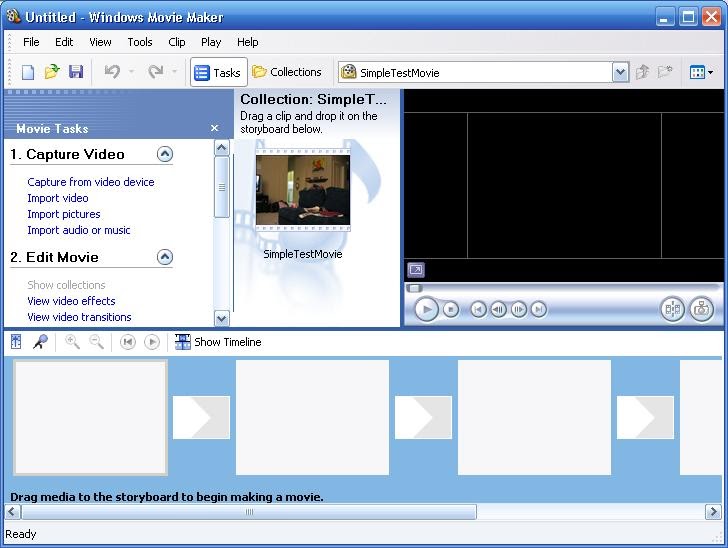Go up one collection level
The height and width of the screenshot is (548, 728).
tap(643, 72)
